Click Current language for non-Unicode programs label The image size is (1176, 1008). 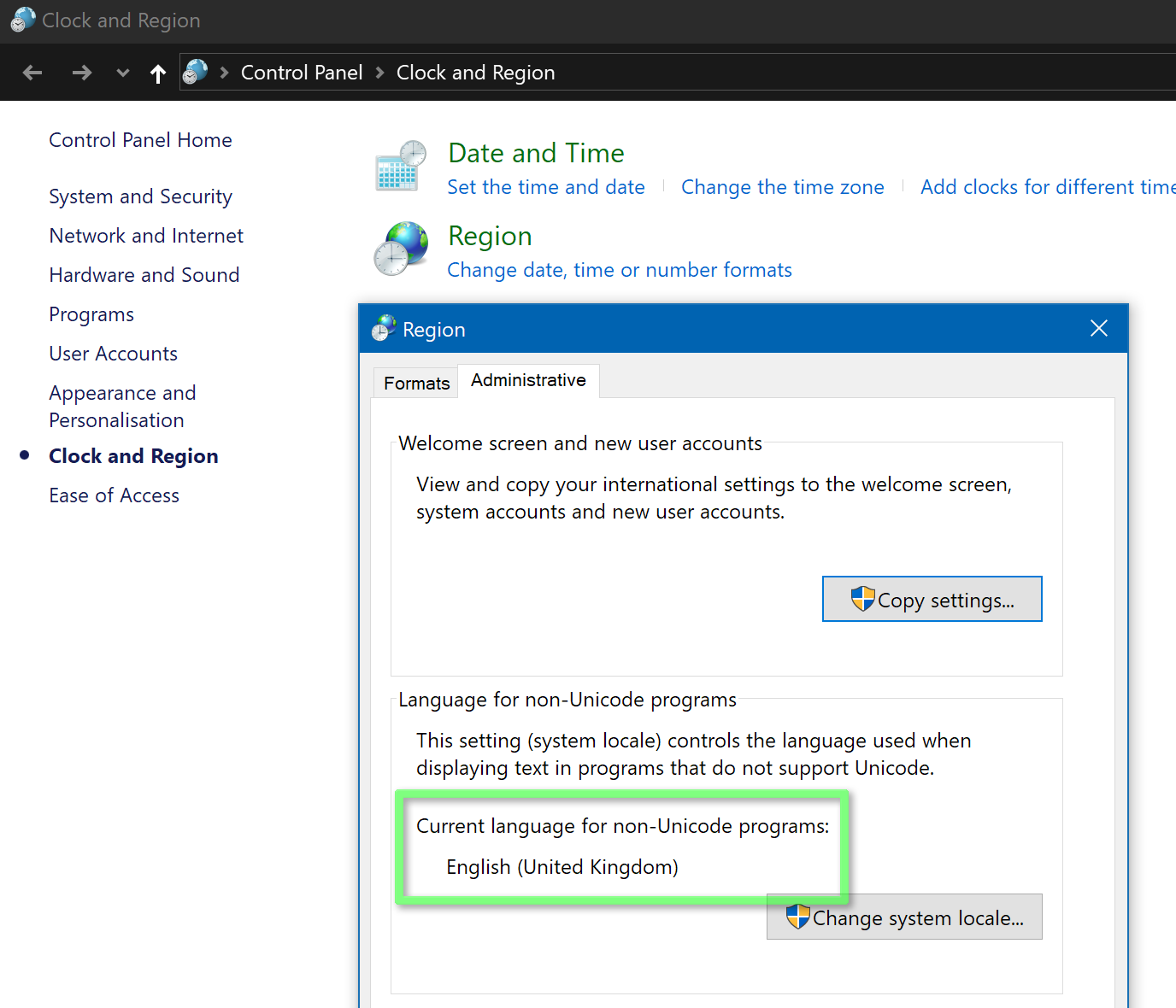[x=622, y=826]
